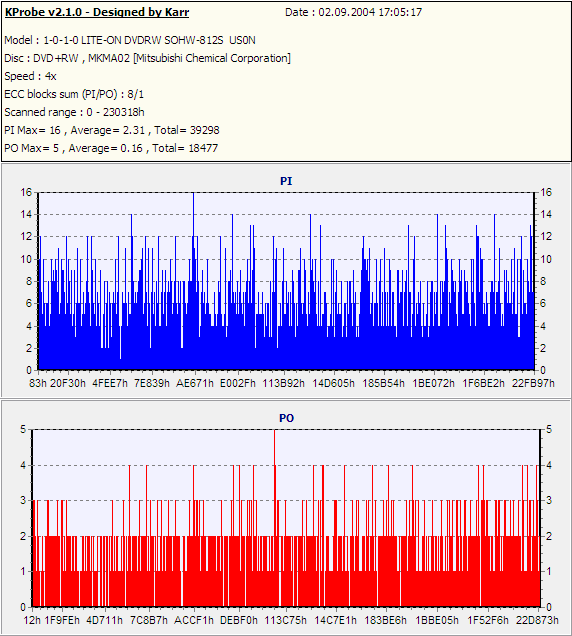This screenshot has height=636, width=572.
Task: Click the DEBF0h axis label in PO chart
Action: pyautogui.click(x=239, y=620)
